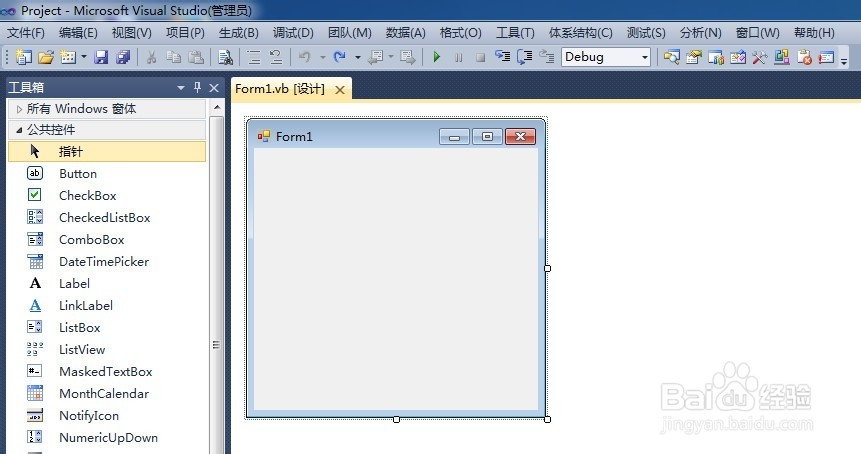Select the LinkLabel control in toolbox
Screen dimensions: 861x454
107,305
